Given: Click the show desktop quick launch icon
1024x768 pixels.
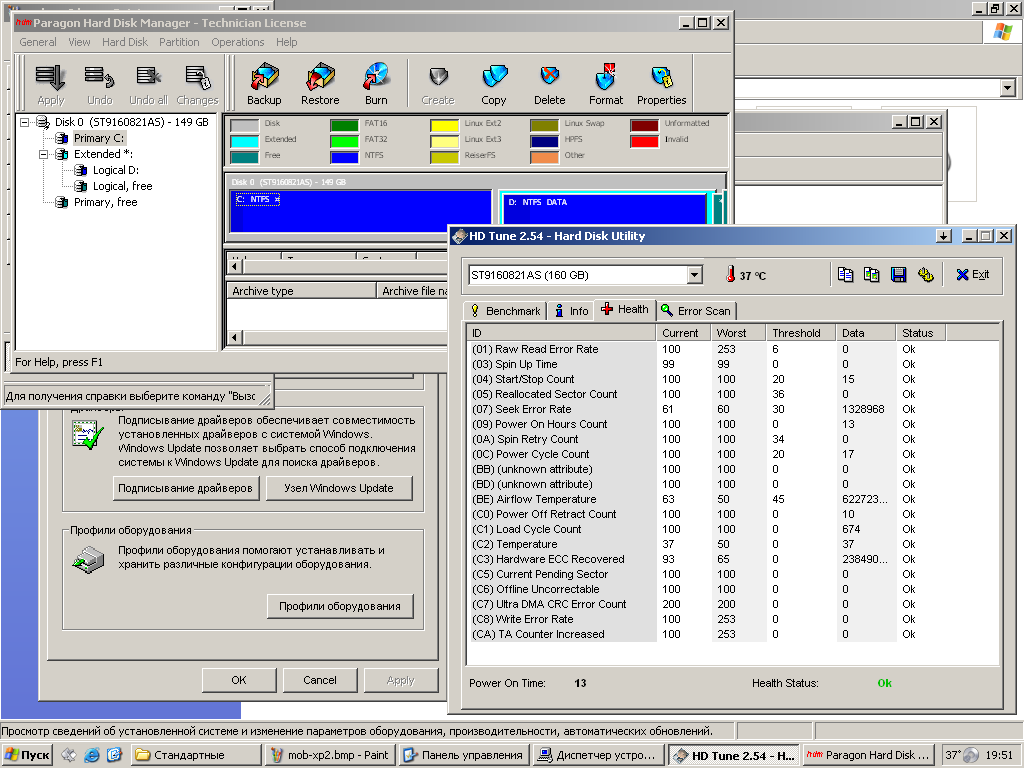Looking at the screenshot, I should 69,755.
